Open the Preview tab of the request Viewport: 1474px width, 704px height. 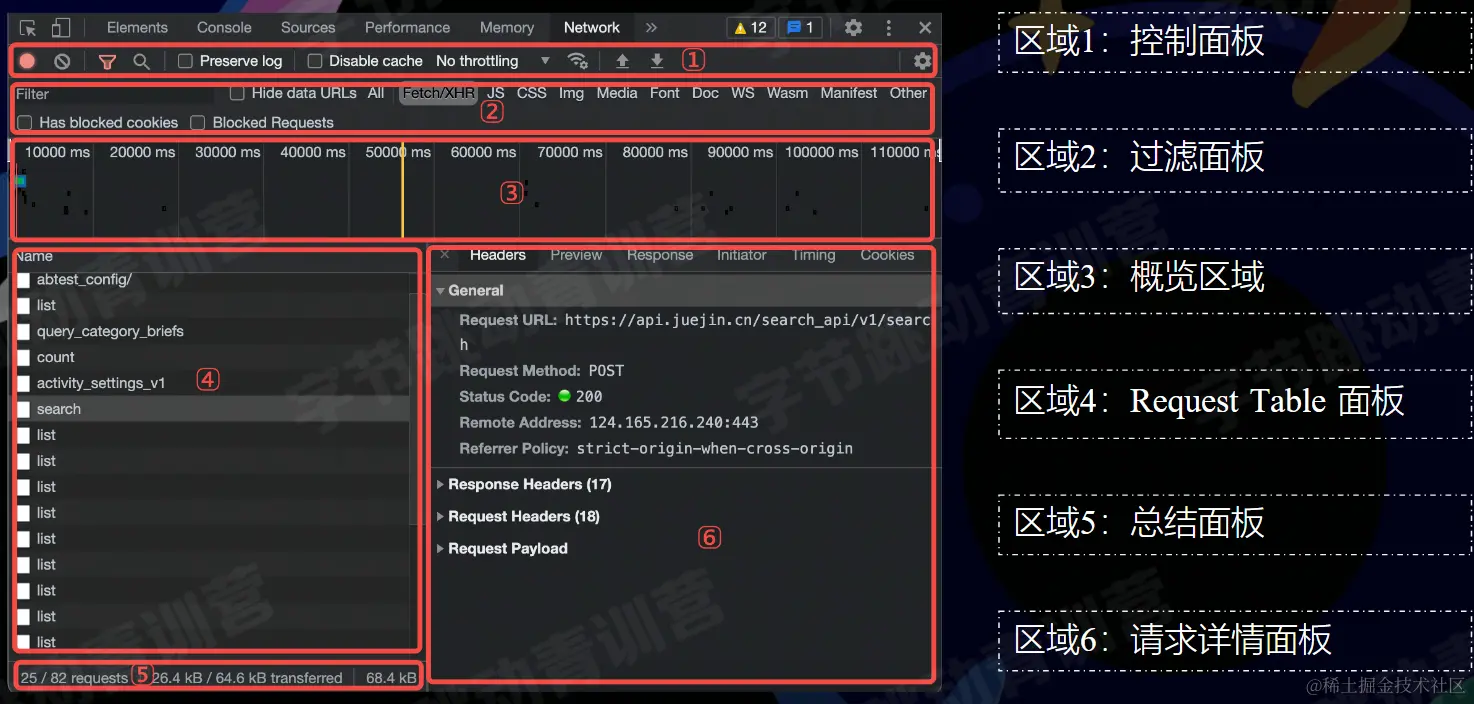pos(577,255)
